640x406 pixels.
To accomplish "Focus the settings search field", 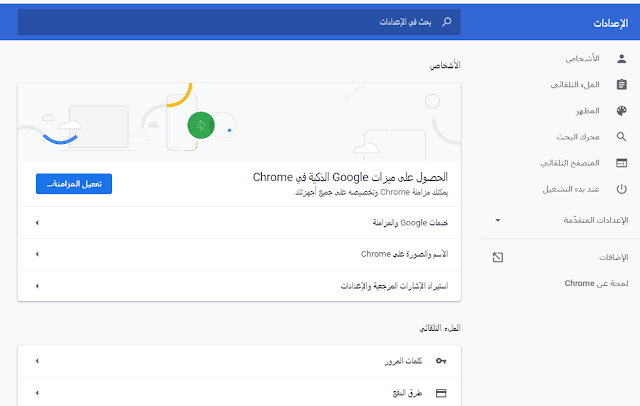I will tap(239, 22).
